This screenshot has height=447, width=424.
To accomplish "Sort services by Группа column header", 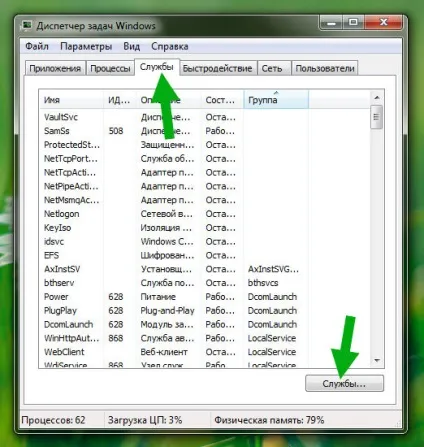I will (x=276, y=99).
